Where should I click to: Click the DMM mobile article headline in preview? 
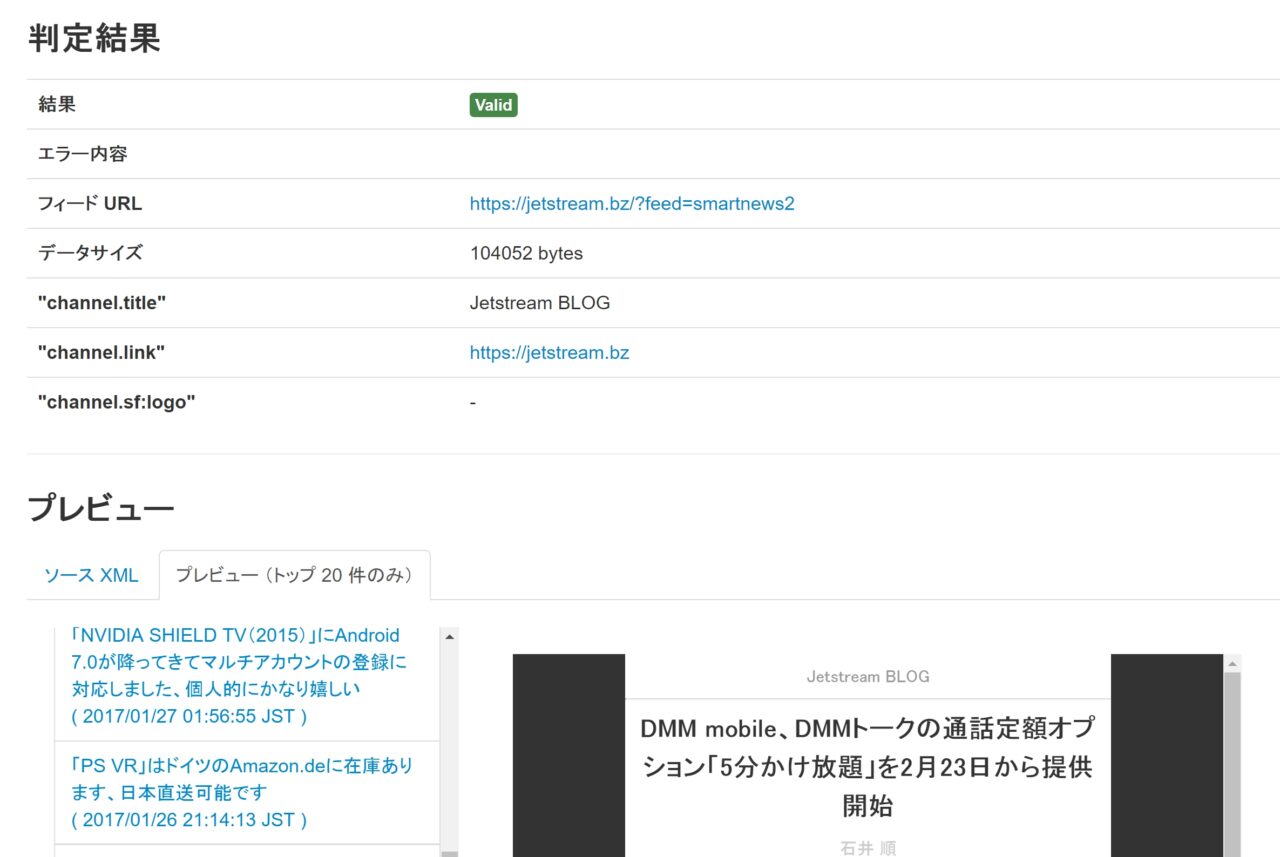[x=867, y=767]
